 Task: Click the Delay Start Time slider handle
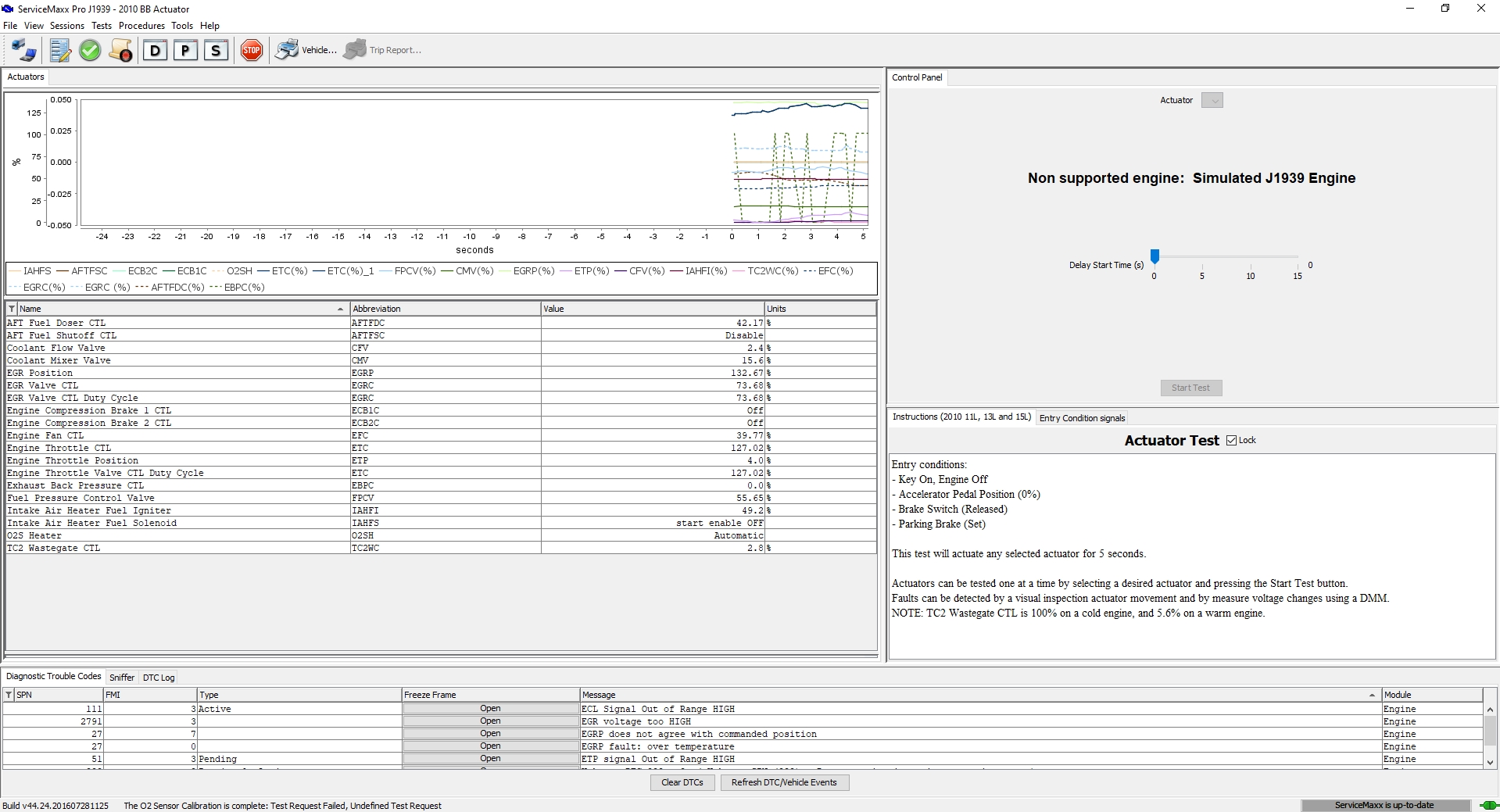coord(1155,256)
